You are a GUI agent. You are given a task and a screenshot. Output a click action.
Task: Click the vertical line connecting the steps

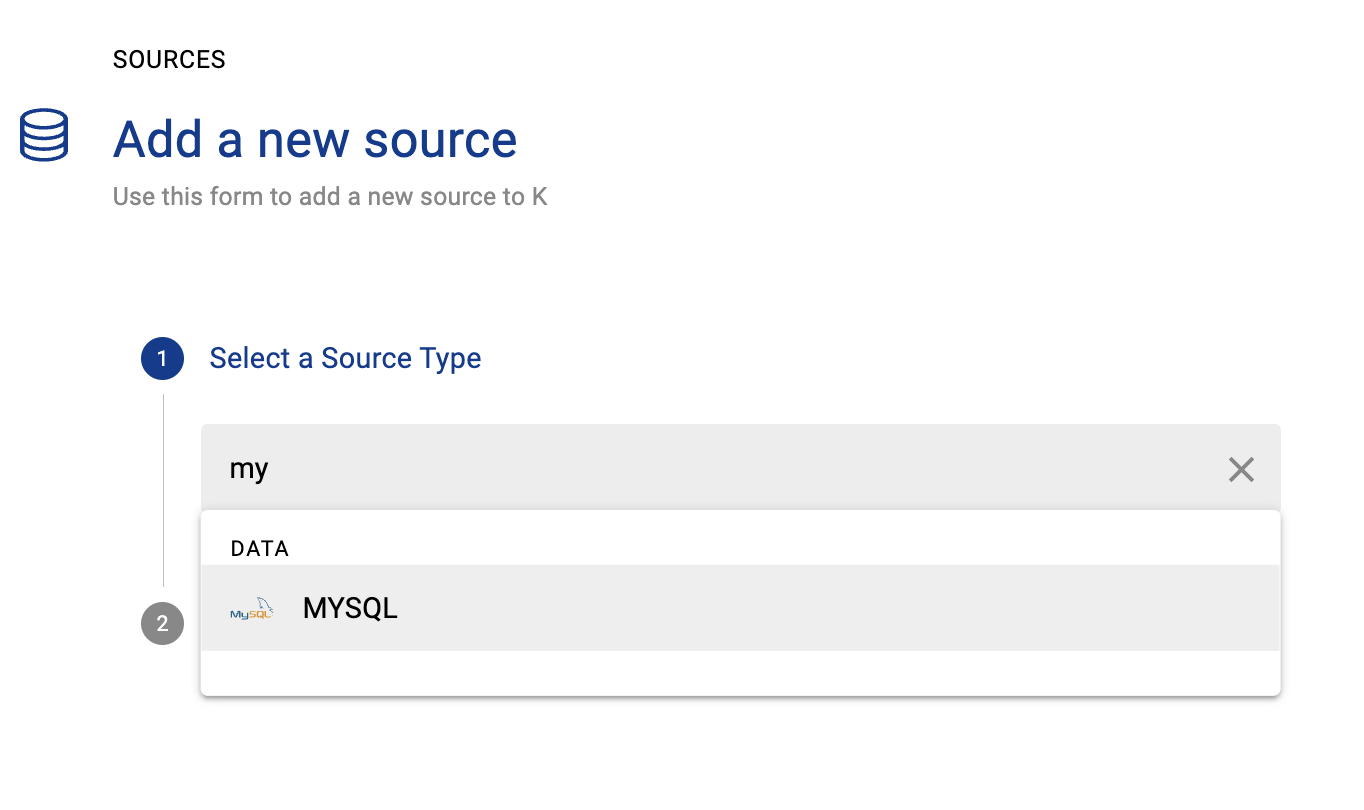163,490
